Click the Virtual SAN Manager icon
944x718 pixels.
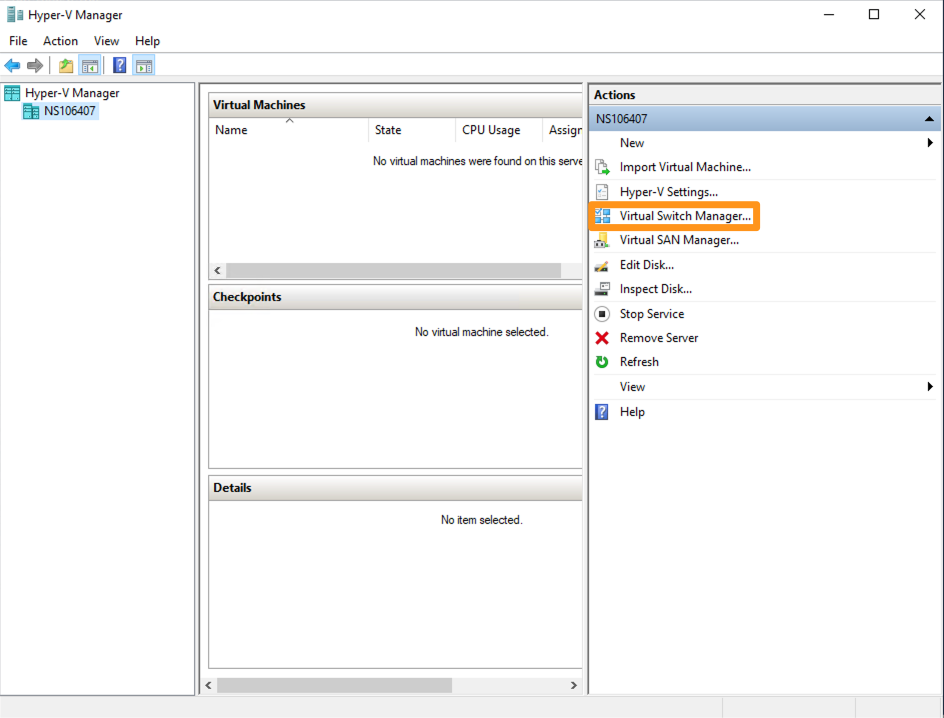(602, 240)
